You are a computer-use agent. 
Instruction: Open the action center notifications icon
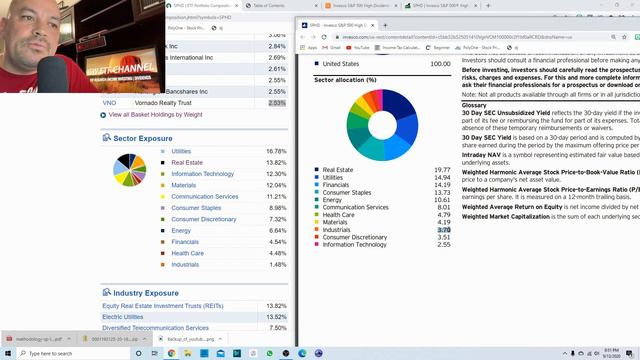click(x=629, y=353)
